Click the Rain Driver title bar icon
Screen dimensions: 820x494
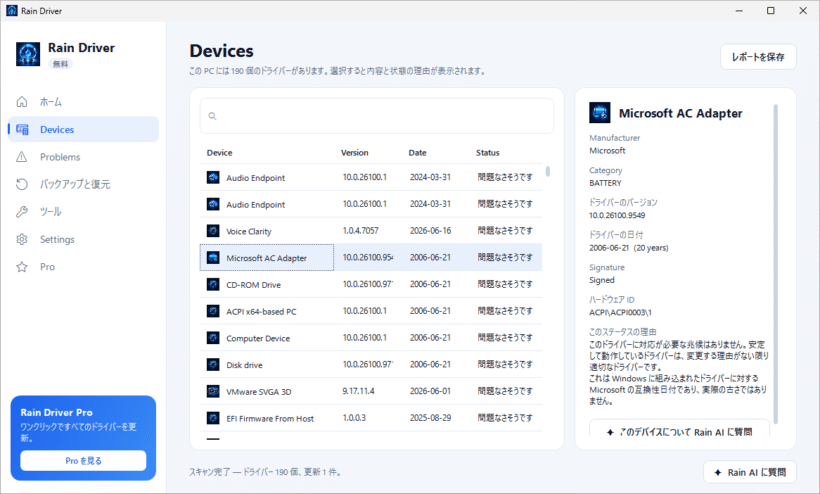(x=12, y=10)
